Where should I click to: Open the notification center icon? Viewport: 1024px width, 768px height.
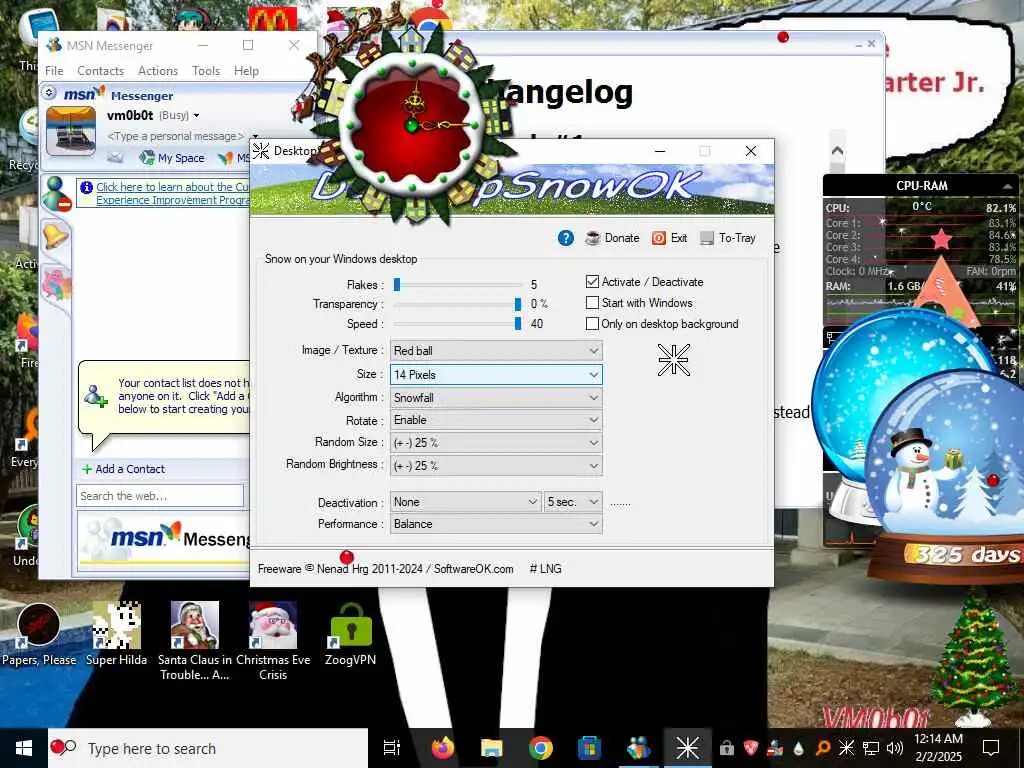[x=991, y=748]
